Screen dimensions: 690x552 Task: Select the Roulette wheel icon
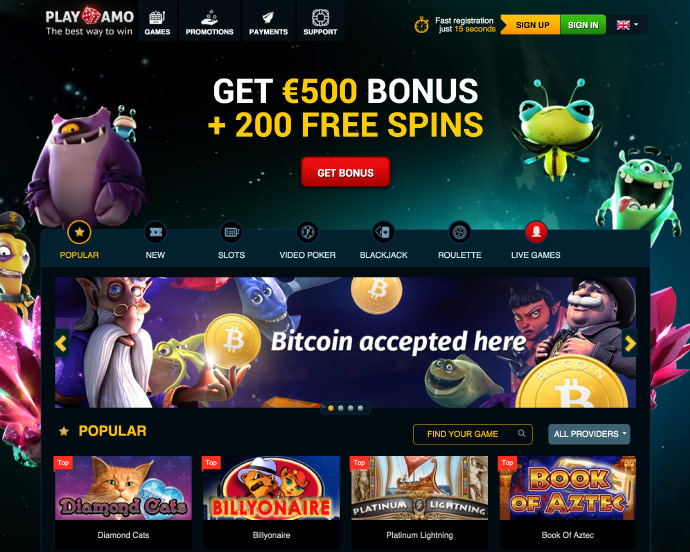click(459, 232)
